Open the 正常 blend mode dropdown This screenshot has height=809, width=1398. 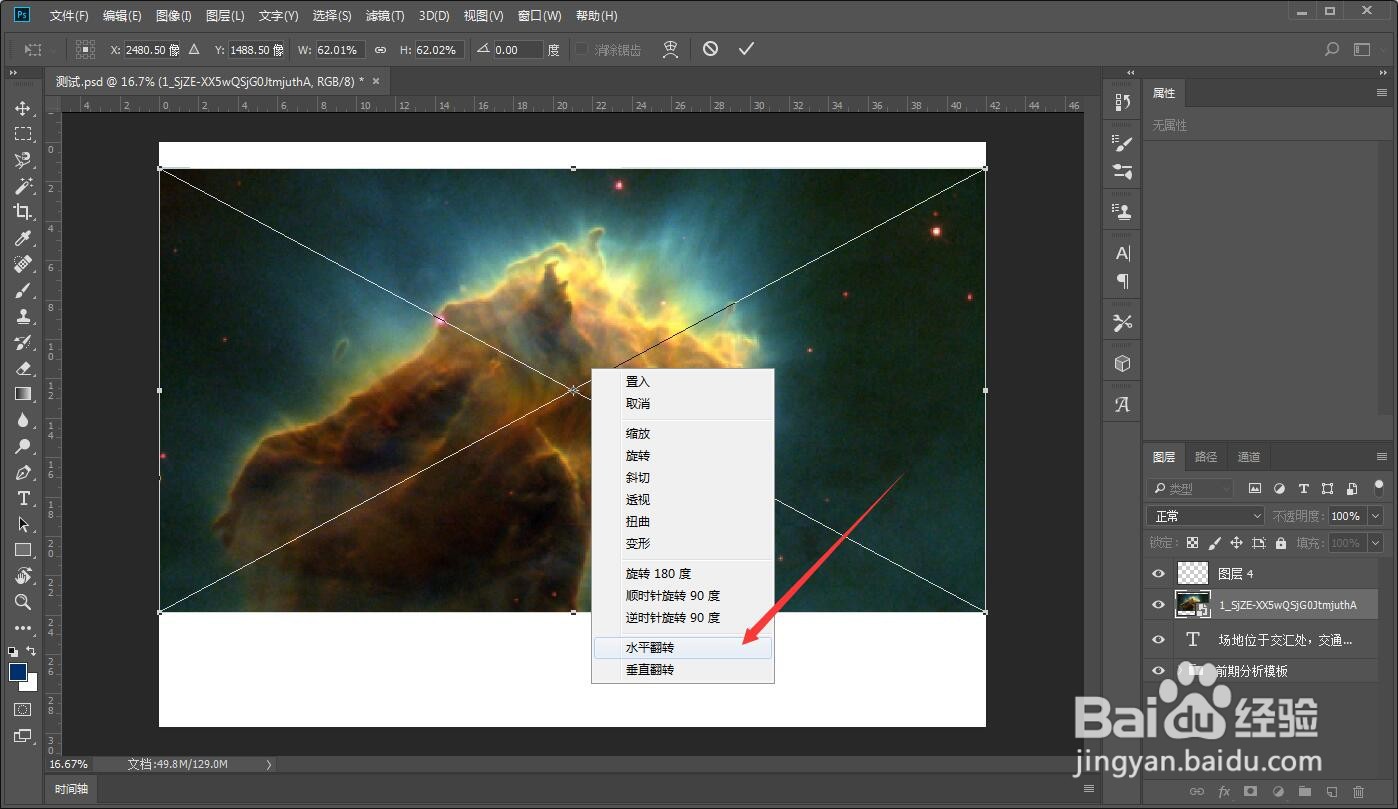pyautogui.click(x=1207, y=516)
